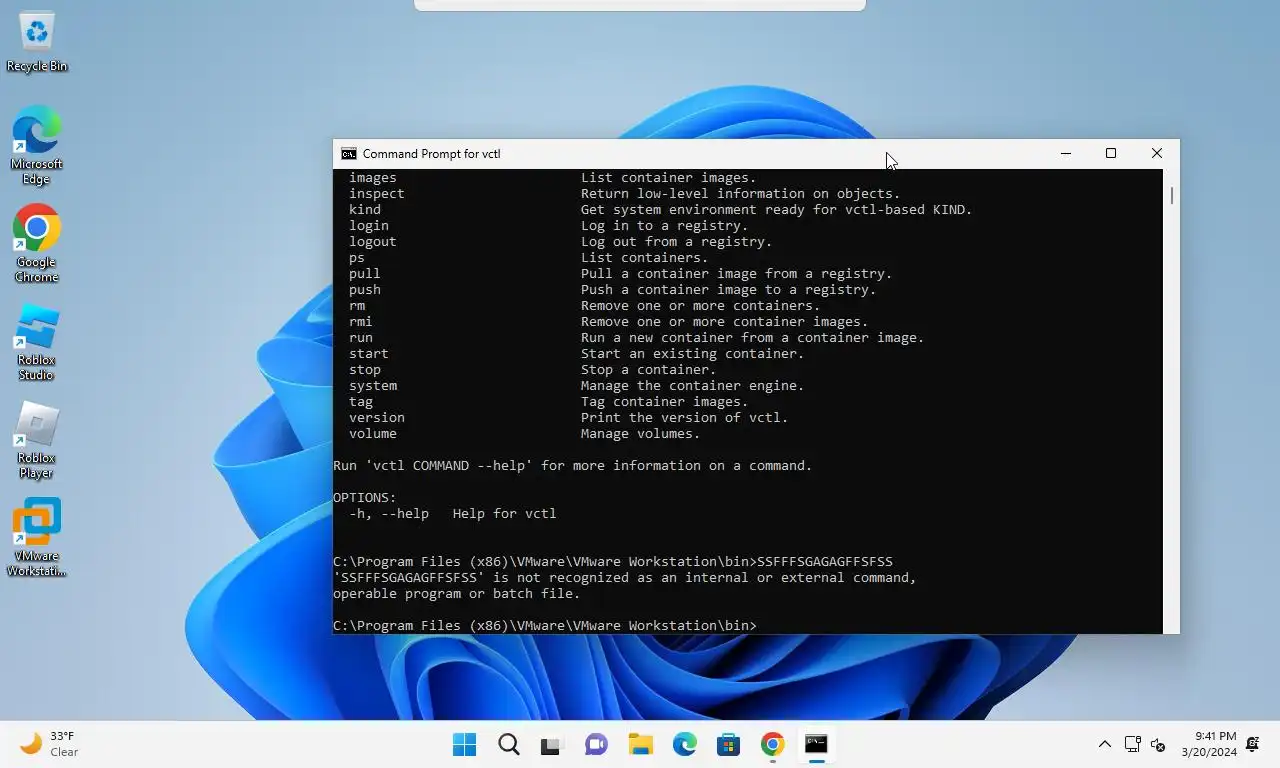Click the muted volume tray icon
The height and width of the screenshot is (768, 1280).
(x=1158, y=744)
